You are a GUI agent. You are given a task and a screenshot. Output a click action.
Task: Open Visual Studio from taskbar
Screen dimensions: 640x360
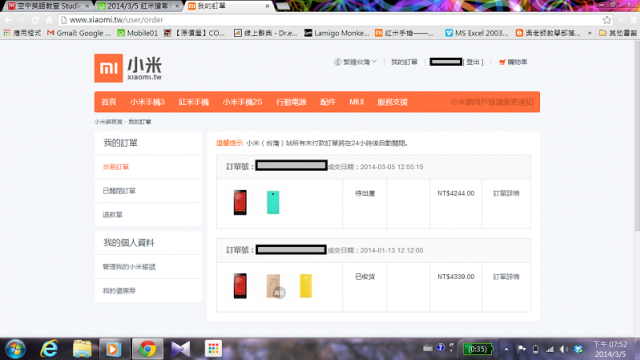[x=180, y=349]
